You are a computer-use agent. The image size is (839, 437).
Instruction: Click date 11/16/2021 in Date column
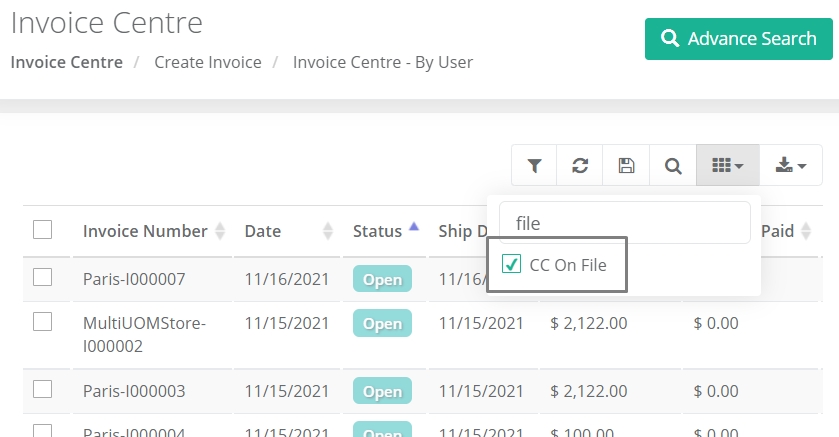(x=287, y=279)
